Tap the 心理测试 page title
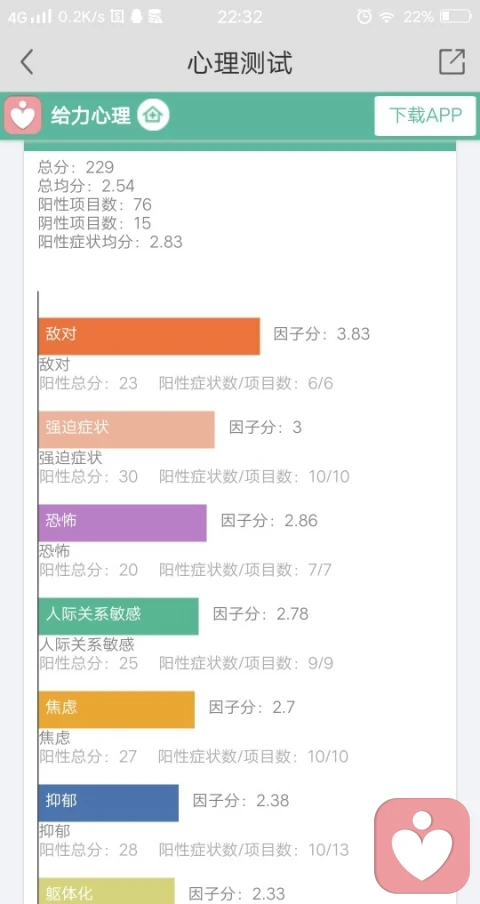Screen dimensions: 480x904 240,62
